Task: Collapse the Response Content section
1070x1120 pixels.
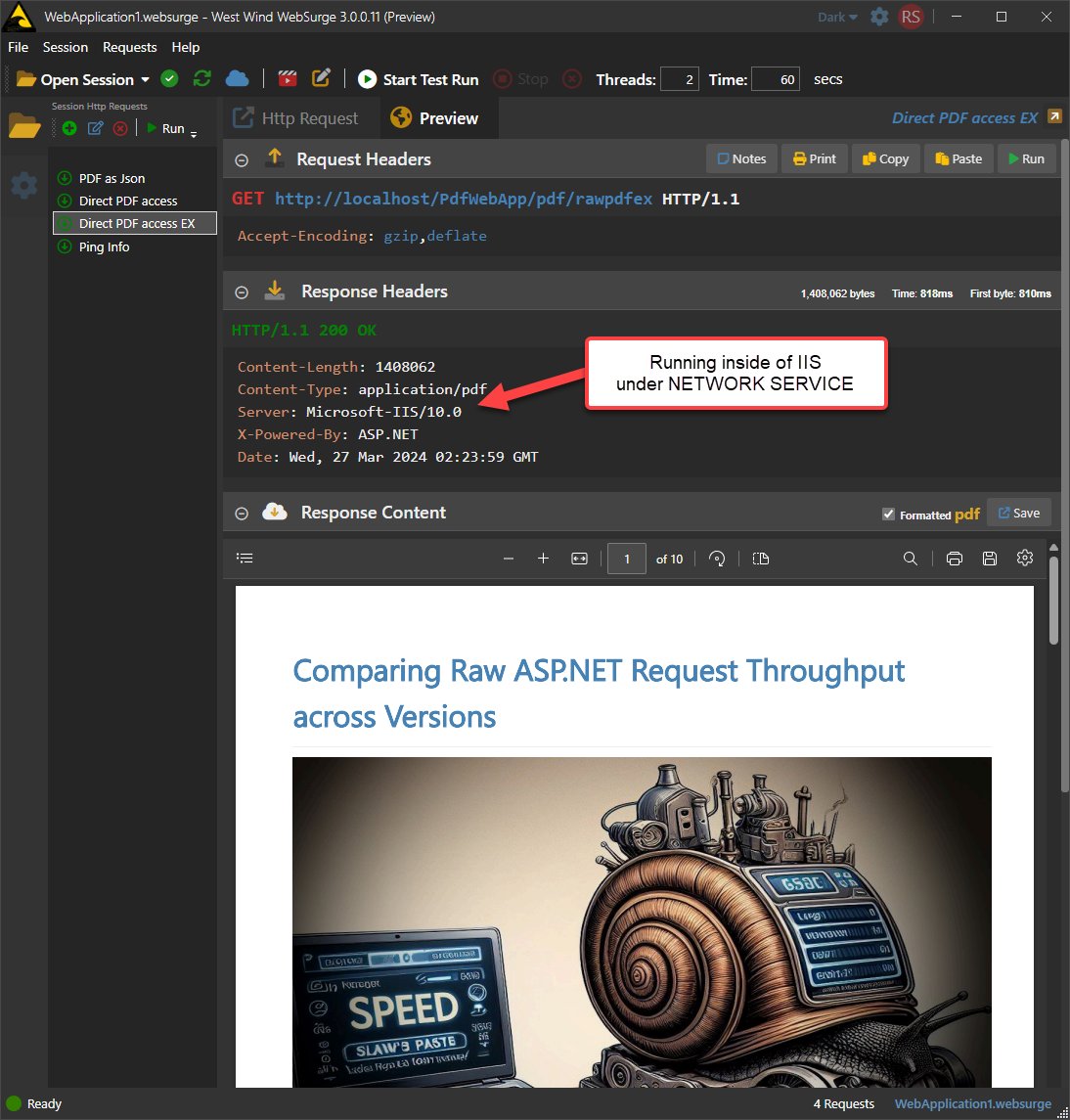Action: 242,514
